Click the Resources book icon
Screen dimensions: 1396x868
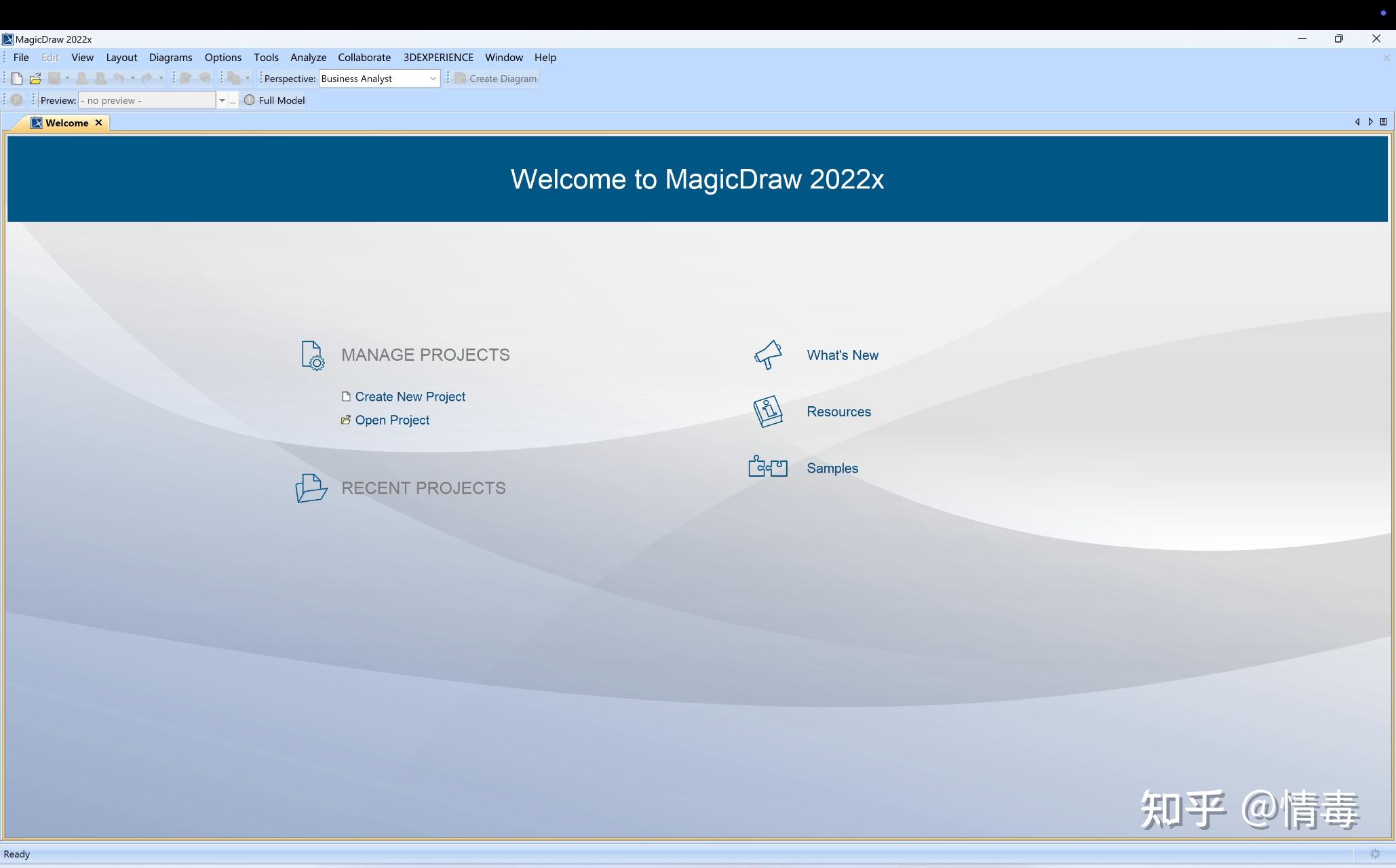pyautogui.click(x=767, y=412)
